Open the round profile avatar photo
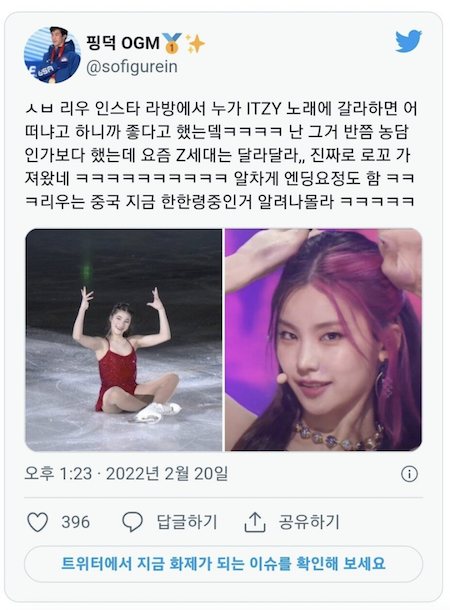The height and width of the screenshot is (610, 450). pyautogui.click(x=52, y=54)
